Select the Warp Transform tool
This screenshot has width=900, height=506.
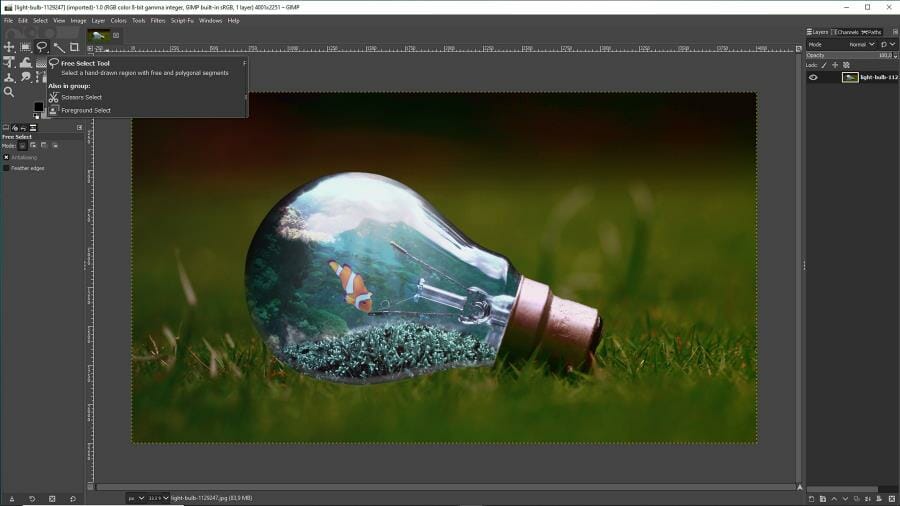click(x=25, y=62)
